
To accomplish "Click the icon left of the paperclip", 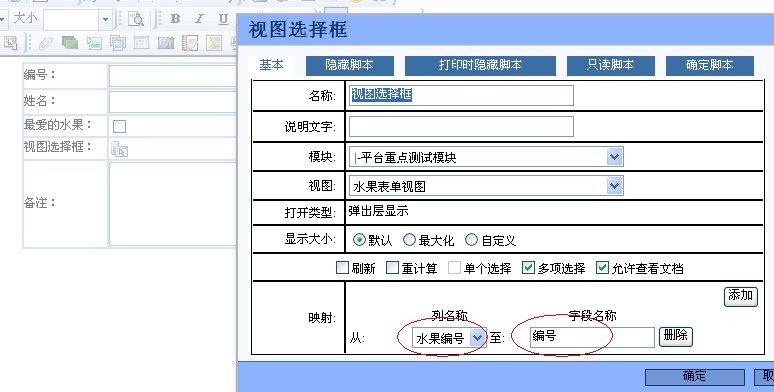I will [x=10, y=43].
